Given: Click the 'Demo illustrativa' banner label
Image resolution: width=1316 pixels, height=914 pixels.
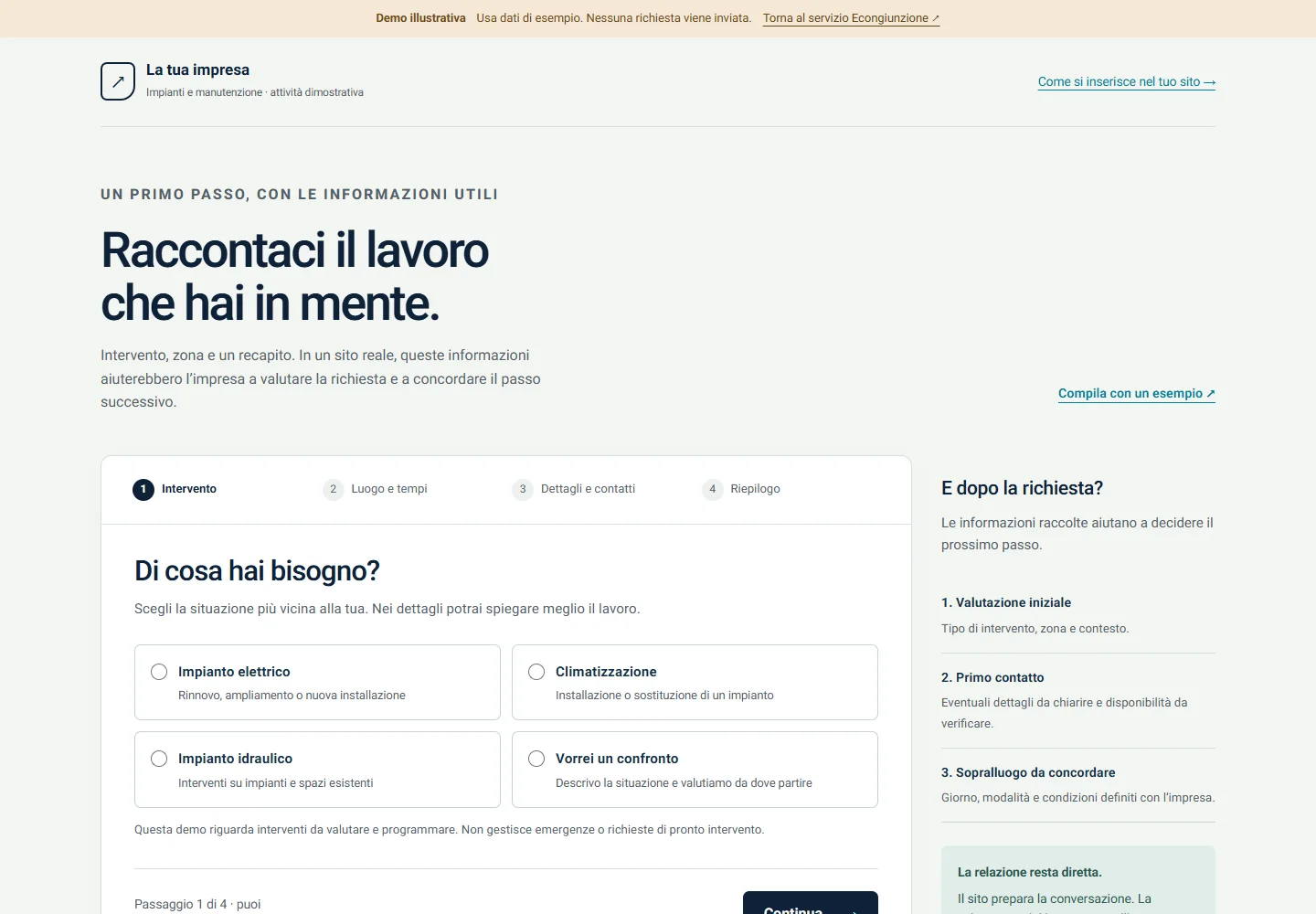Looking at the screenshot, I should point(420,18).
